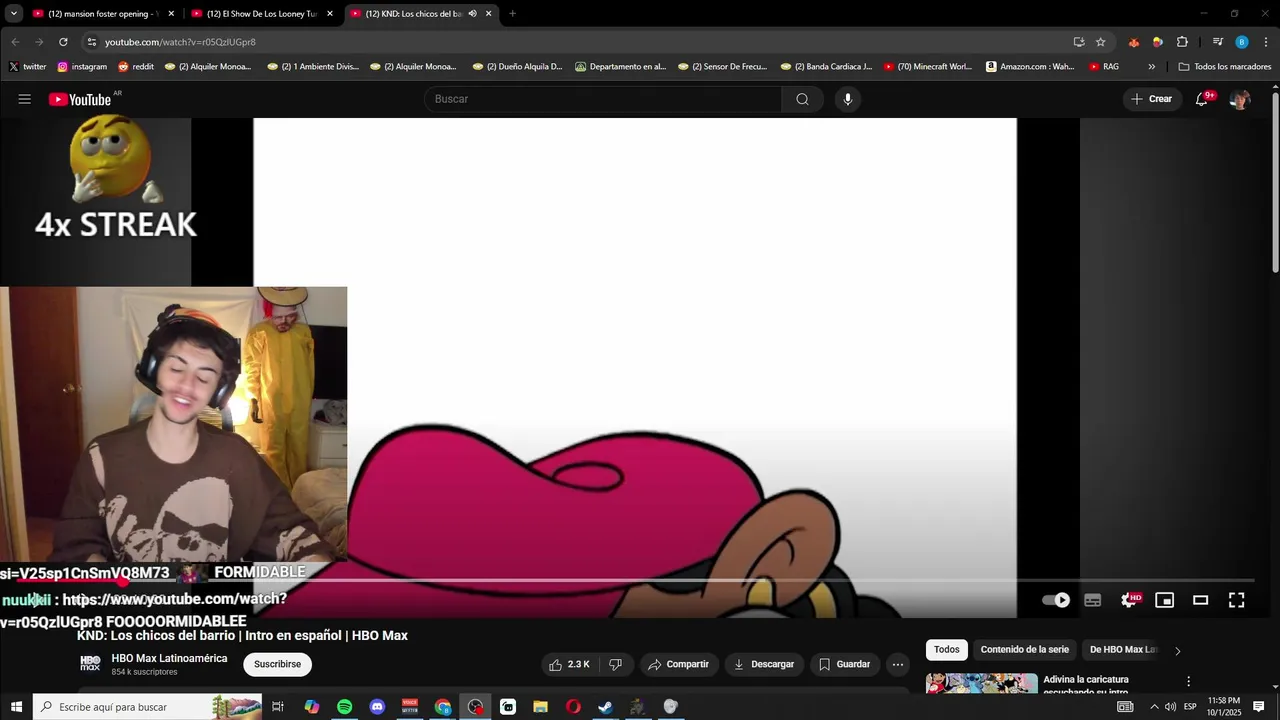Open the Chrome extensions puzzle menu
The height and width of the screenshot is (720, 1280).
tap(1182, 42)
